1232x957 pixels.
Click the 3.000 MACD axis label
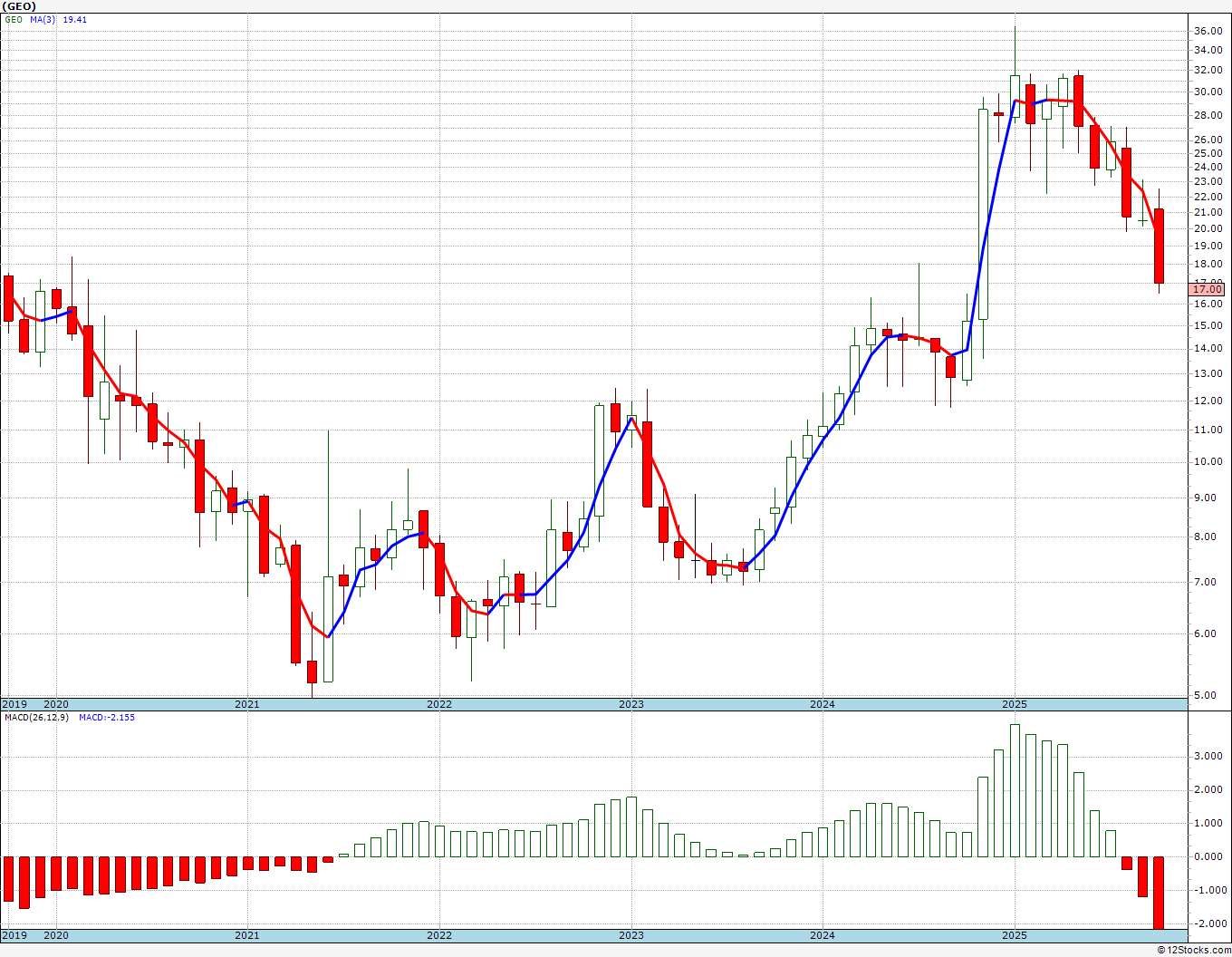coord(1210,756)
